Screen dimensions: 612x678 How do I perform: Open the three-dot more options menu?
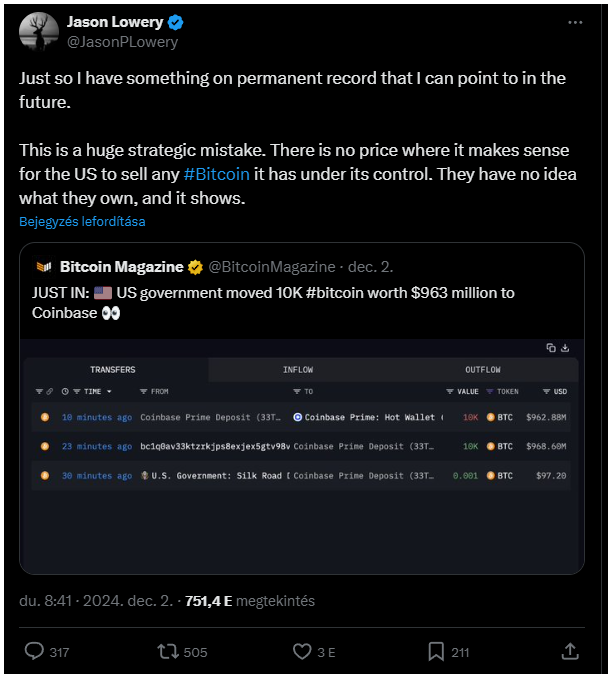point(573,22)
